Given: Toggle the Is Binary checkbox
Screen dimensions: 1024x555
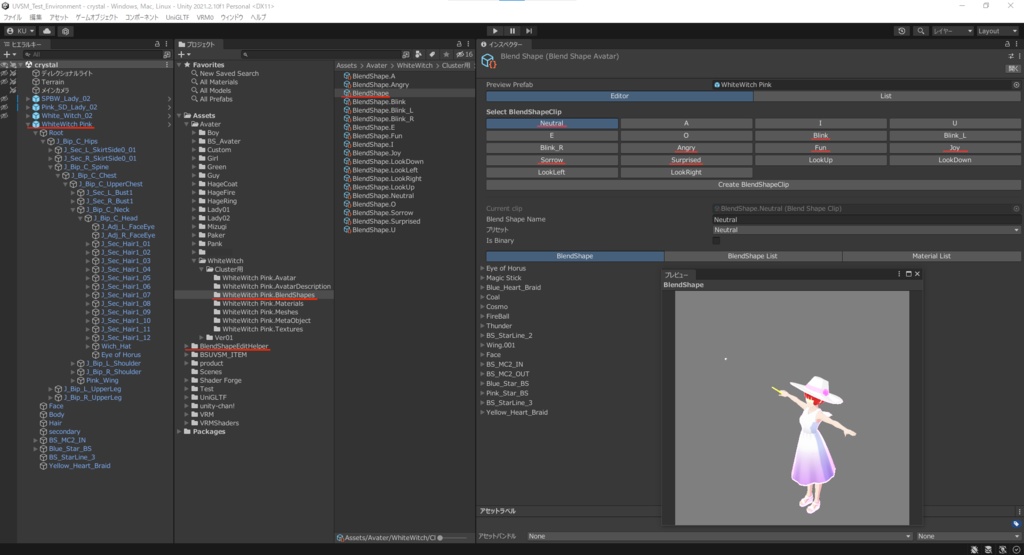Looking at the screenshot, I should [x=716, y=241].
